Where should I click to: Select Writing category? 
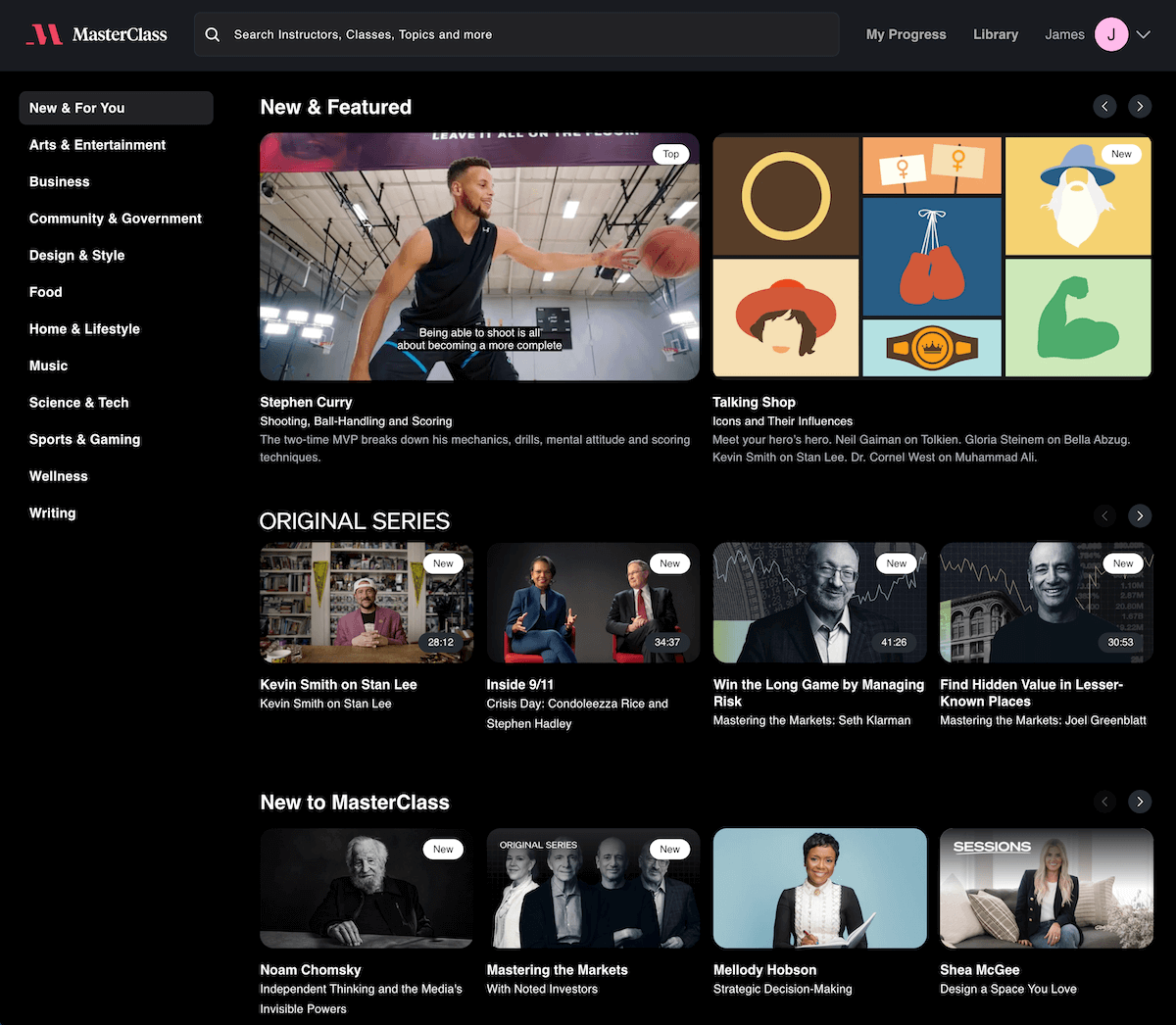[52, 512]
